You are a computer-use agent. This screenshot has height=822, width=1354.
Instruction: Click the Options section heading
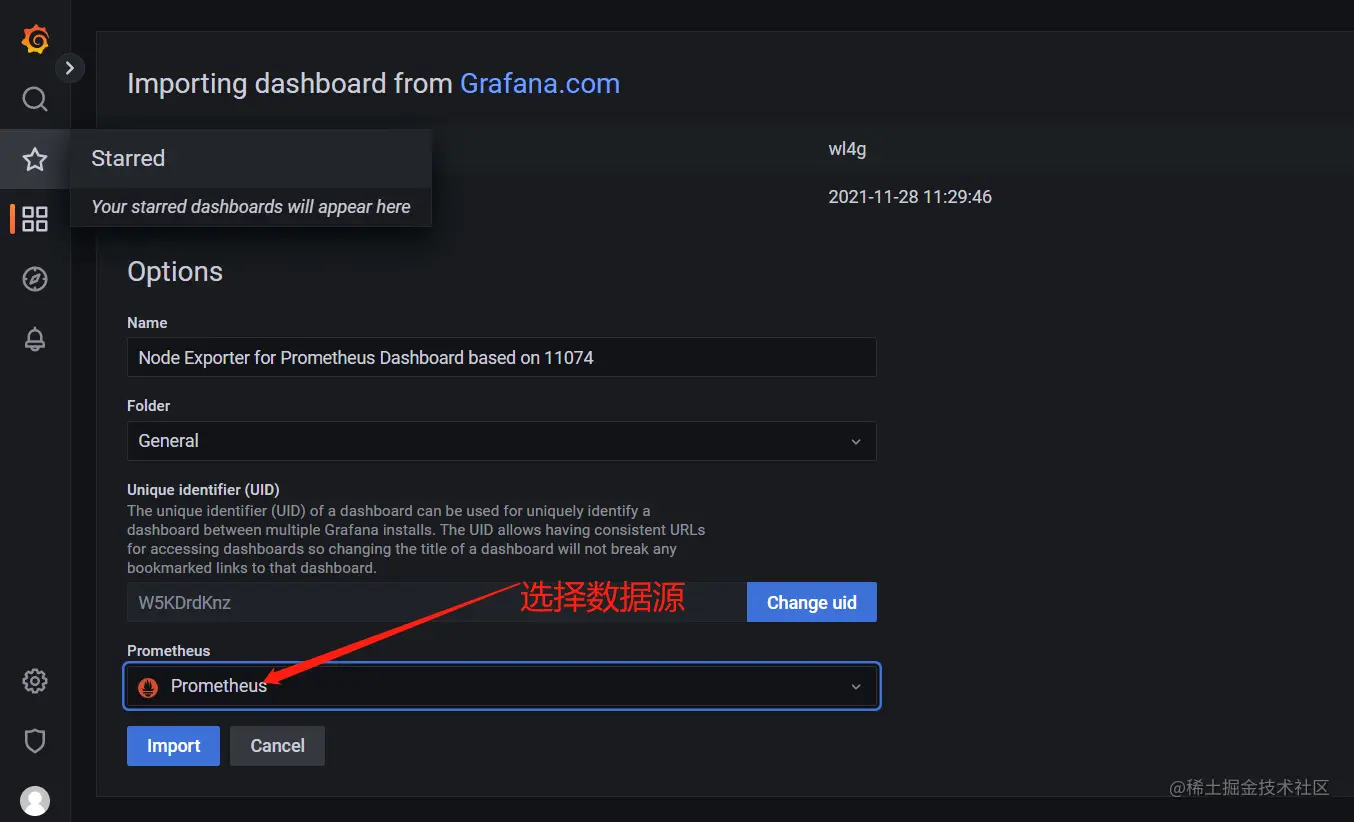[x=175, y=272]
